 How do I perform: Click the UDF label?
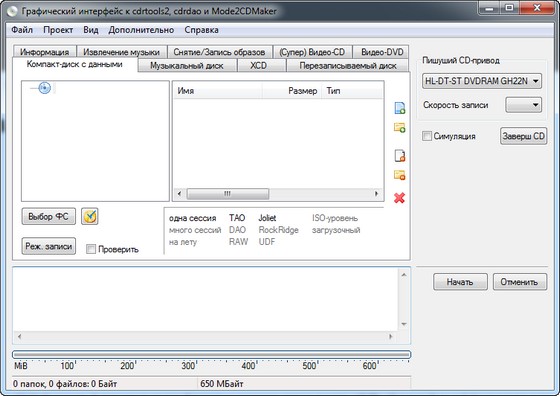pyautogui.click(x=267, y=242)
